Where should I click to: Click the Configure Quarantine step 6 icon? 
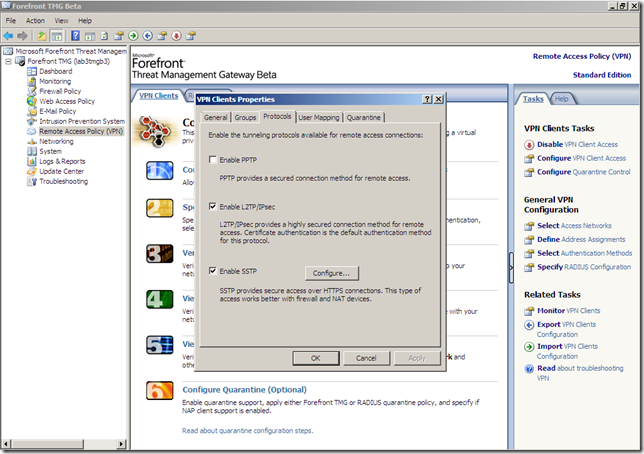tap(160, 390)
